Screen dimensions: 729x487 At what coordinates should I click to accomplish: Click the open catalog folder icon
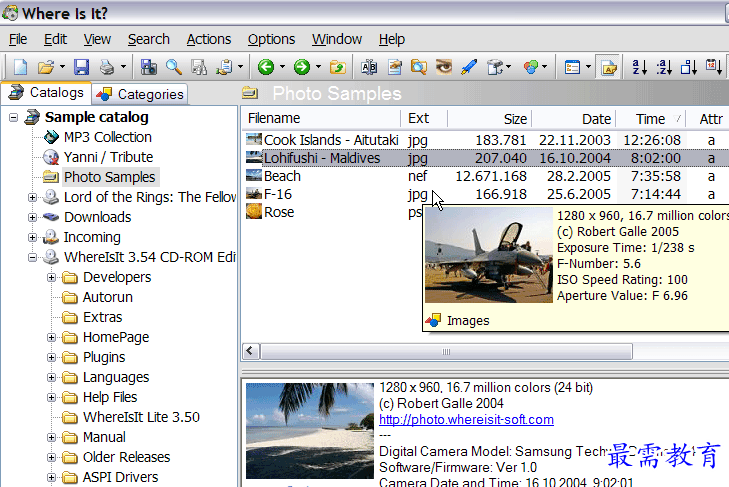(x=46, y=67)
